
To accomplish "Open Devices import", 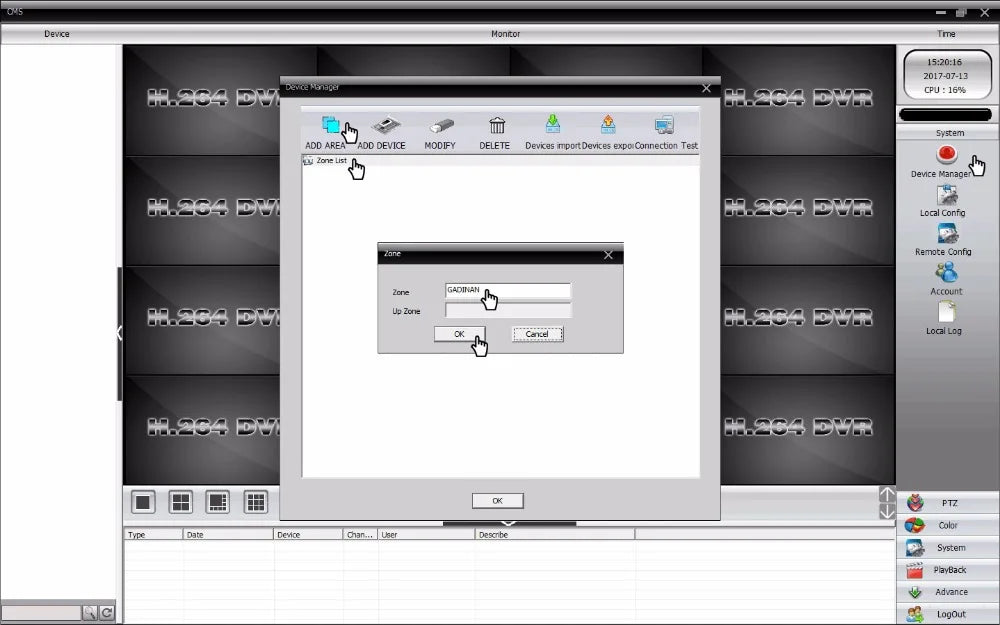I will [x=552, y=124].
